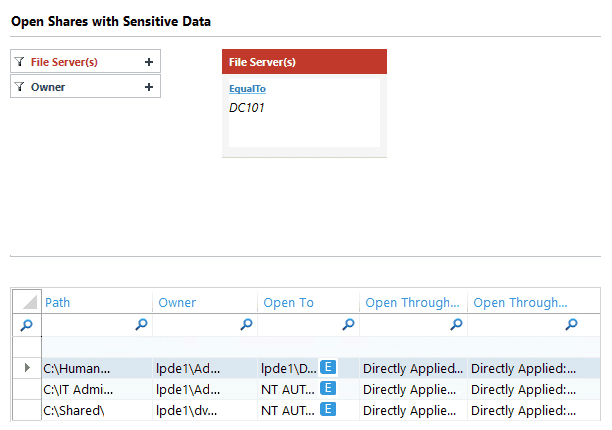This screenshot has height=430, width=612.
Task: Select the C:\IT Admi... path cell
Action: [x=97, y=389]
